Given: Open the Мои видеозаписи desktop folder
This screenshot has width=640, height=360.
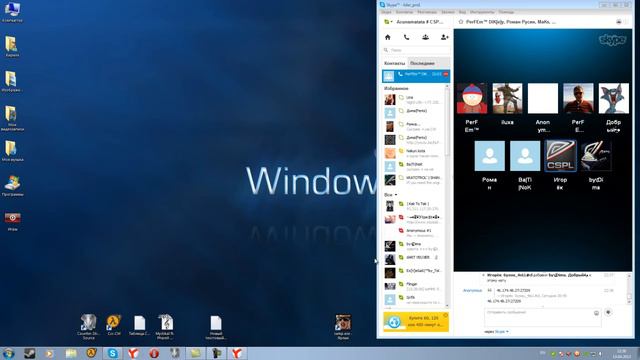Looking at the screenshot, I should tap(12, 118).
